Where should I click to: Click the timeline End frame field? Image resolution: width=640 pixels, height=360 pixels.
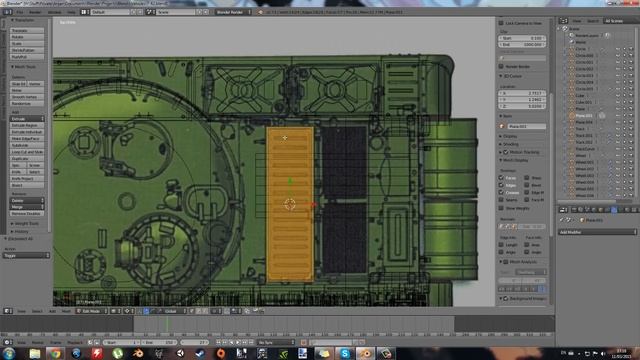point(159,342)
